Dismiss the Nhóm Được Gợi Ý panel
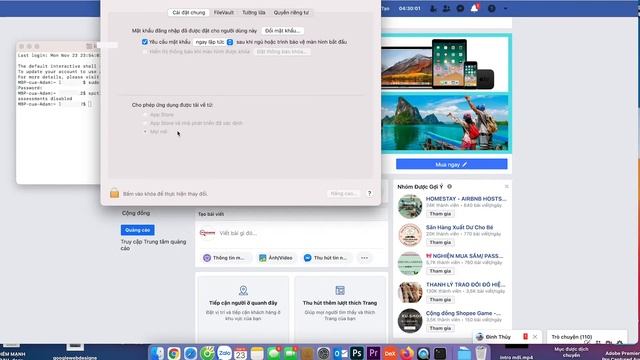Screen dimensions: 640x360 (x=506, y=187)
